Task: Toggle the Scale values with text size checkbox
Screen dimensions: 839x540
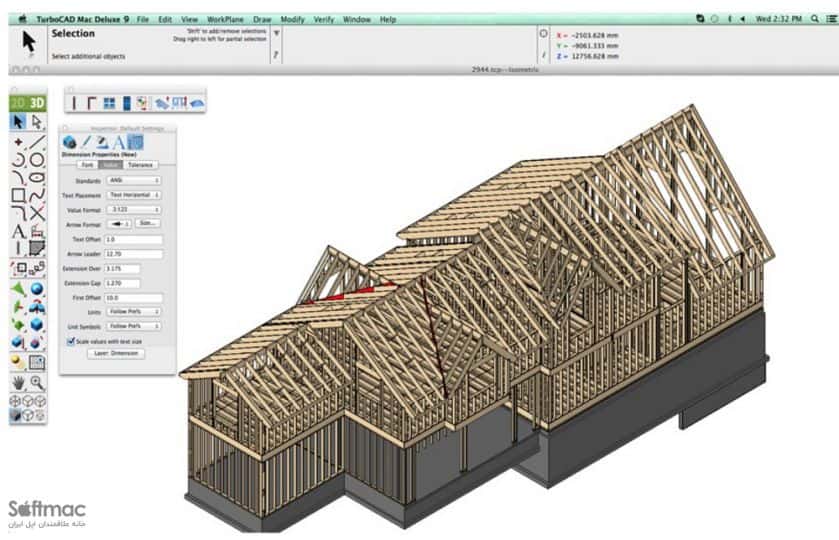Action: point(71,341)
